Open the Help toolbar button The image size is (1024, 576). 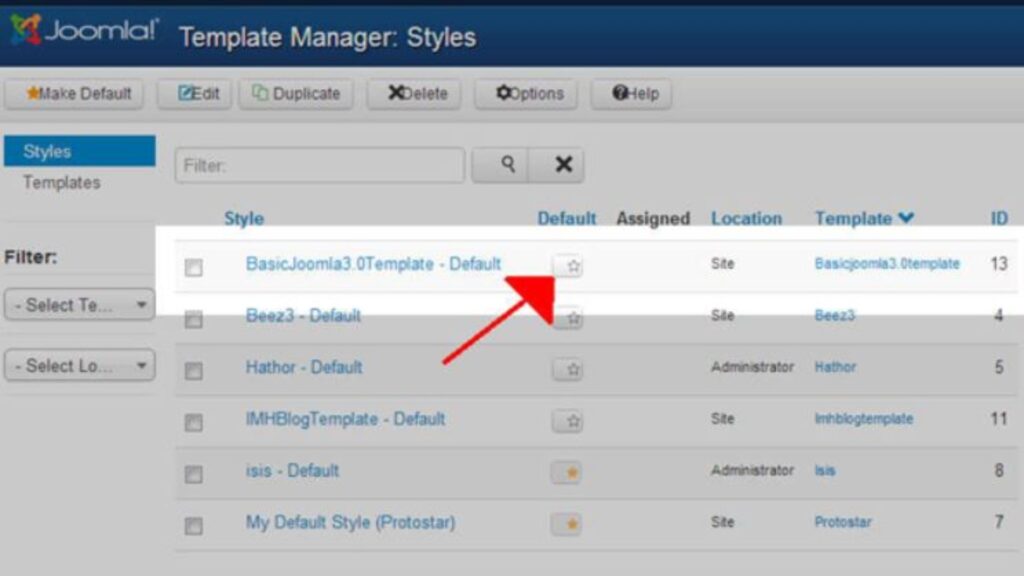[x=631, y=93]
